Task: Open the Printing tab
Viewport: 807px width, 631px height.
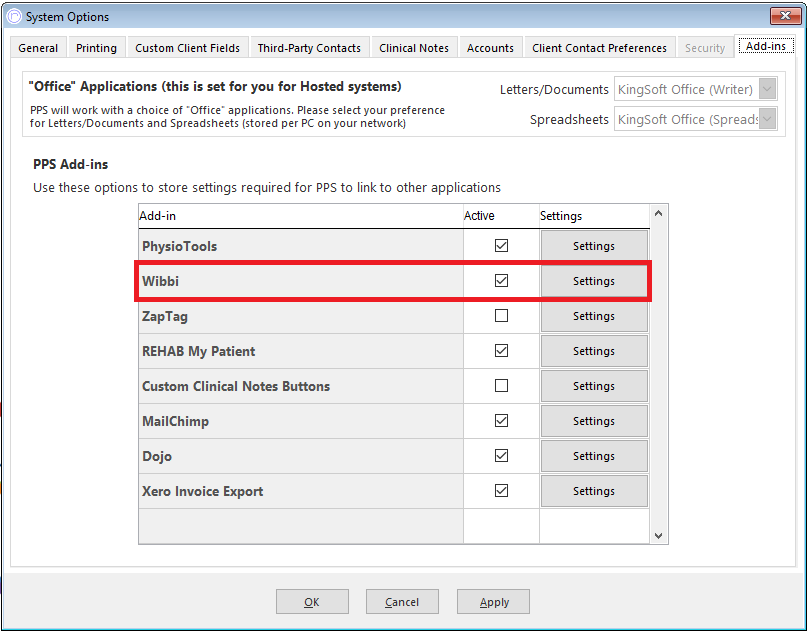Action: pyautogui.click(x=96, y=48)
